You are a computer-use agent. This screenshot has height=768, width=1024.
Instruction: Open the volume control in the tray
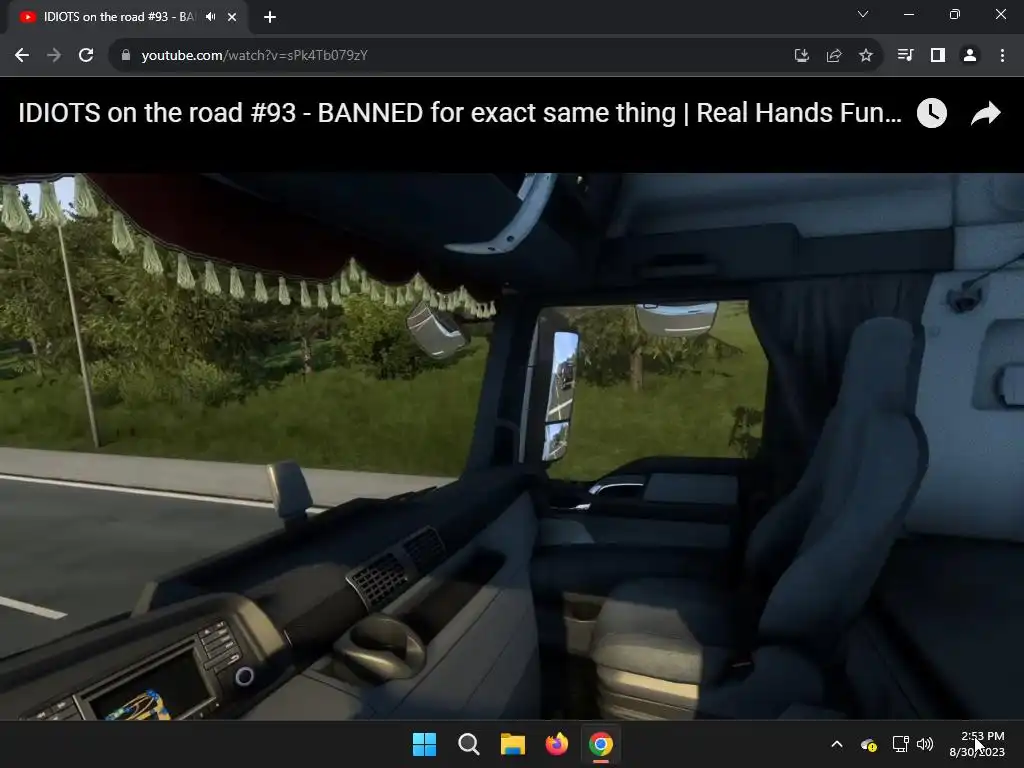tap(925, 744)
